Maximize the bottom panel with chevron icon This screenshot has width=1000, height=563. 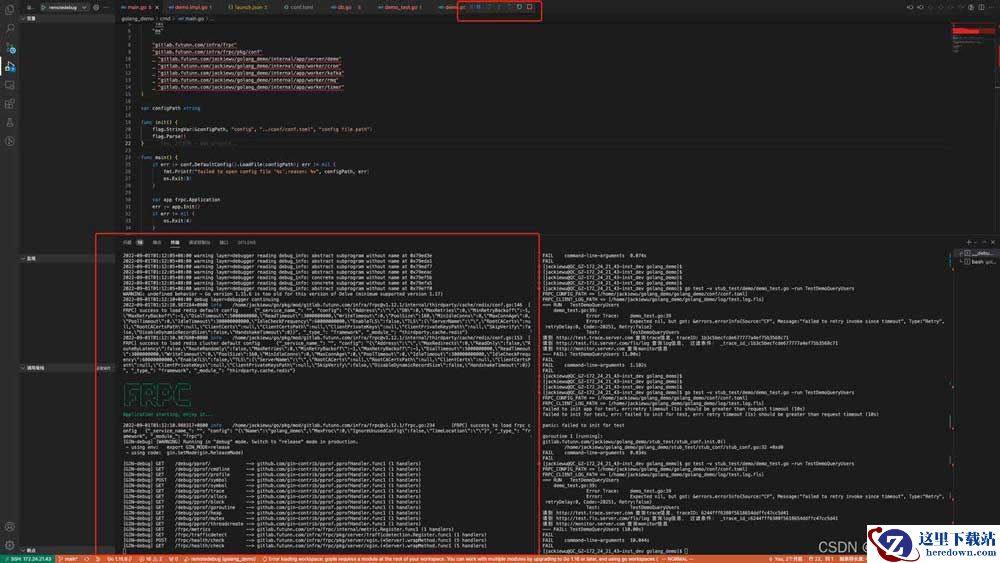coord(984,242)
